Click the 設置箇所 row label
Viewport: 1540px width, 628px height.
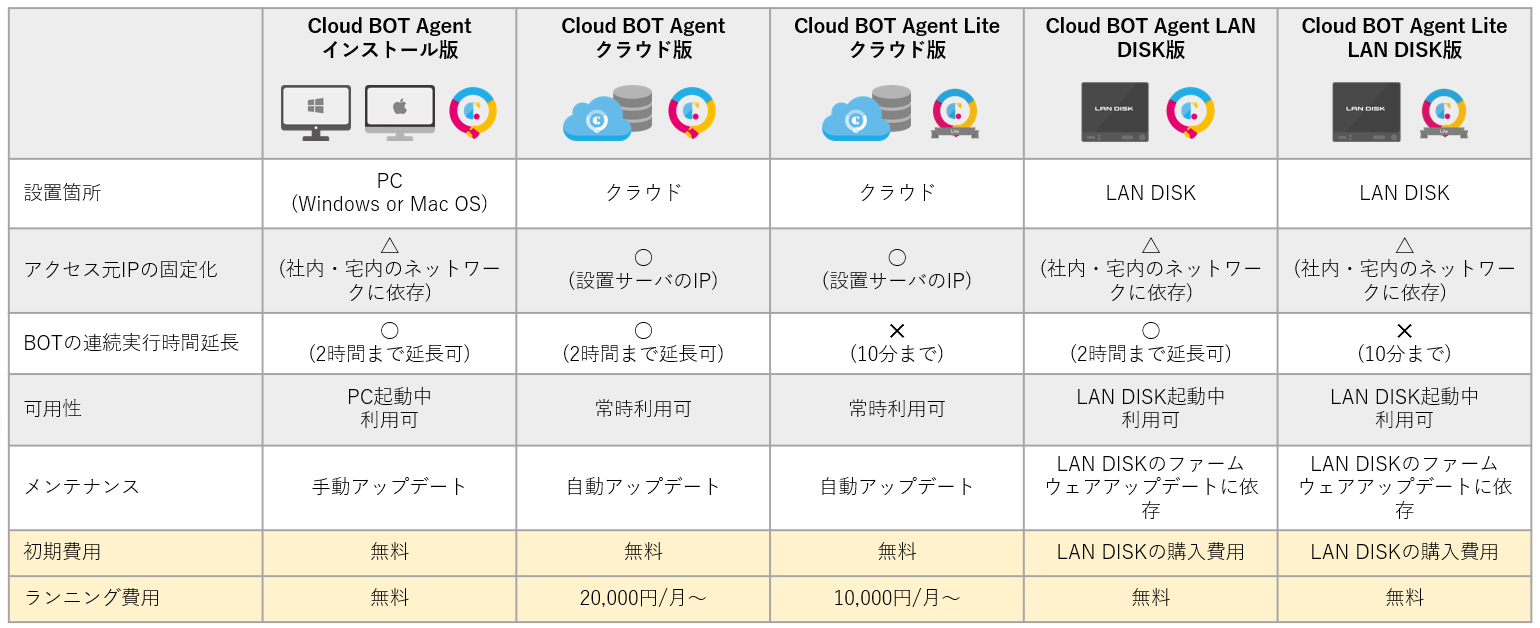tap(63, 193)
